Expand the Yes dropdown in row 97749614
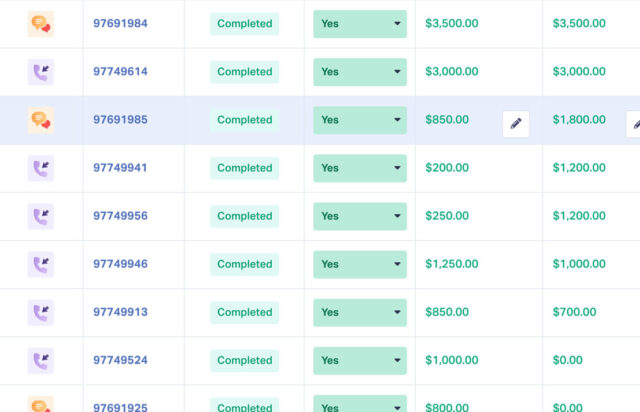Viewport: 640px width, 412px height. pyautogui.click(x=360, y=72)
